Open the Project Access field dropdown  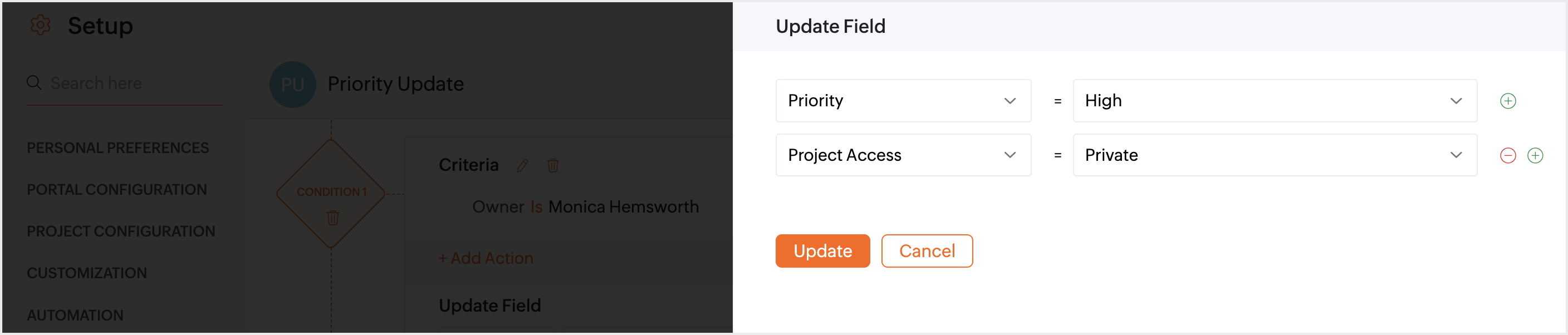903,156
